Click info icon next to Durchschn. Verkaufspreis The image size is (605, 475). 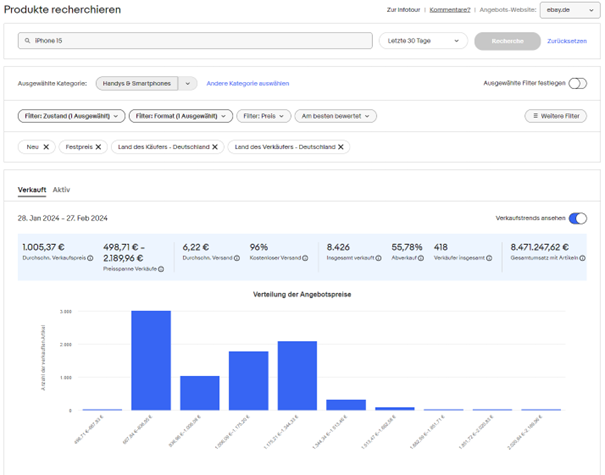pos(89,258)
